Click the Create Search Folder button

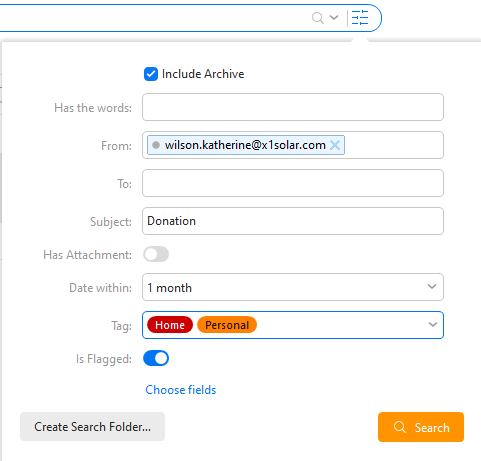92,427
